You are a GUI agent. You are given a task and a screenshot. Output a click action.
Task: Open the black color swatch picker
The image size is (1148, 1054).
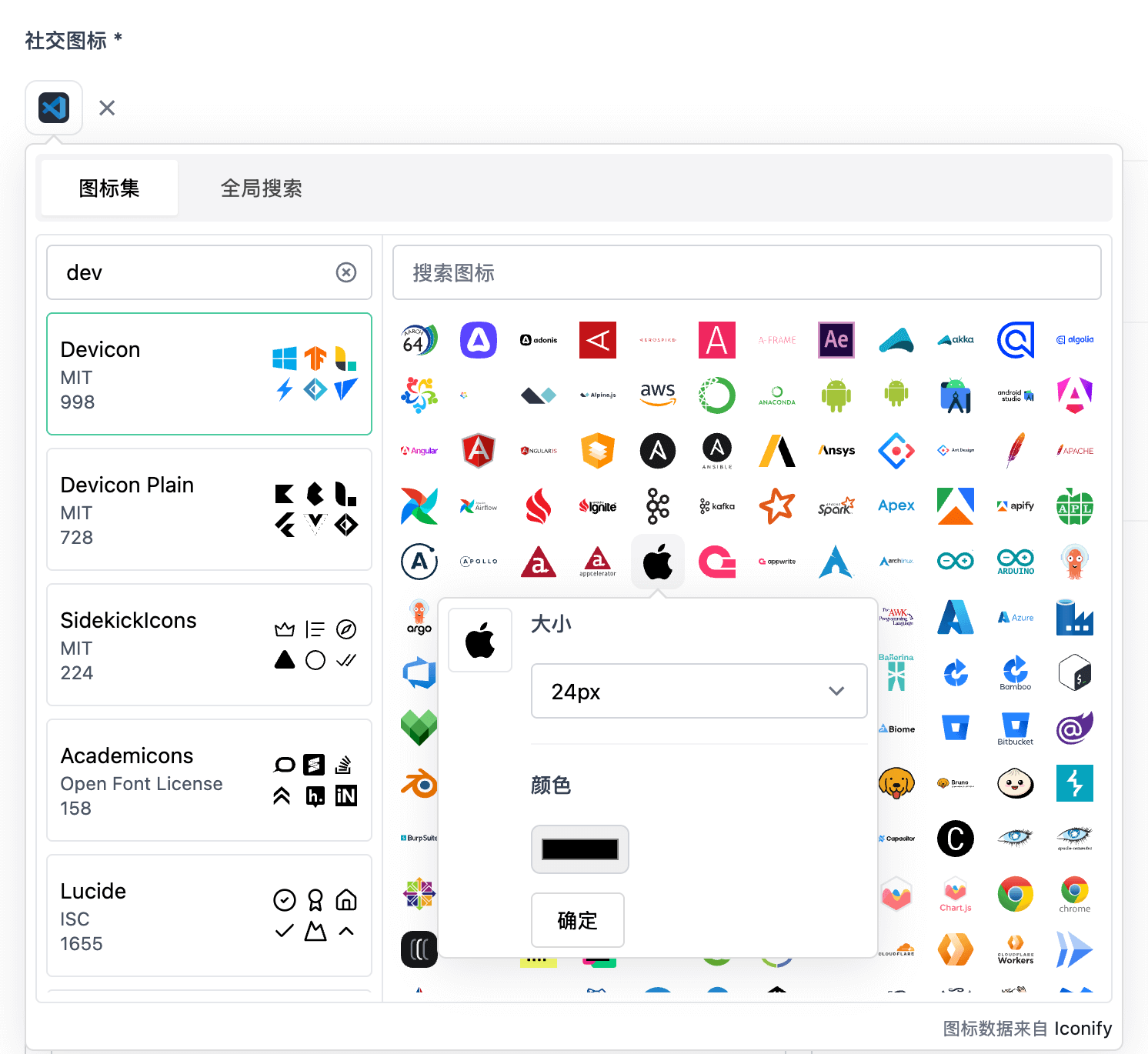[x=579, y=849]
